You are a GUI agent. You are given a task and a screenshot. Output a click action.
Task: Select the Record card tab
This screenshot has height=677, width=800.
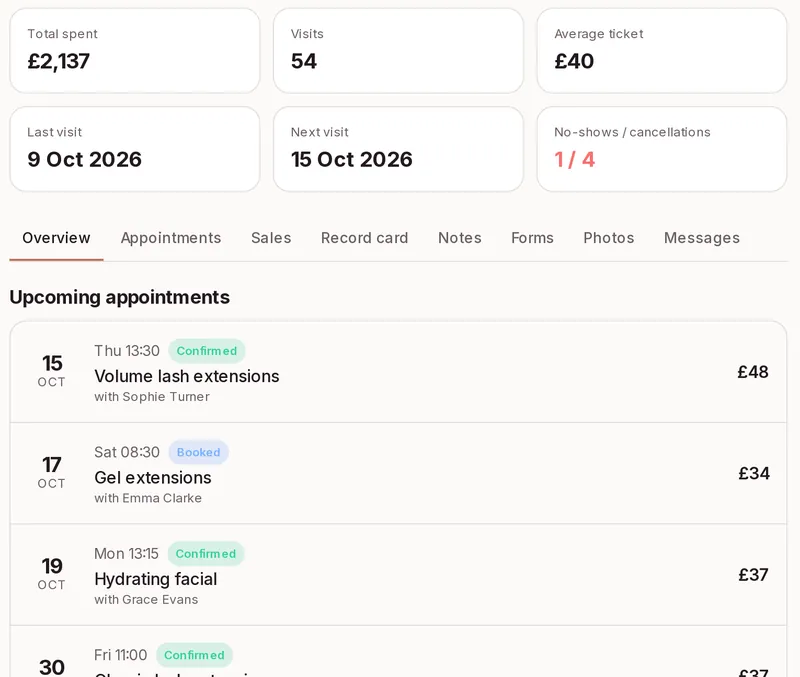364,238
